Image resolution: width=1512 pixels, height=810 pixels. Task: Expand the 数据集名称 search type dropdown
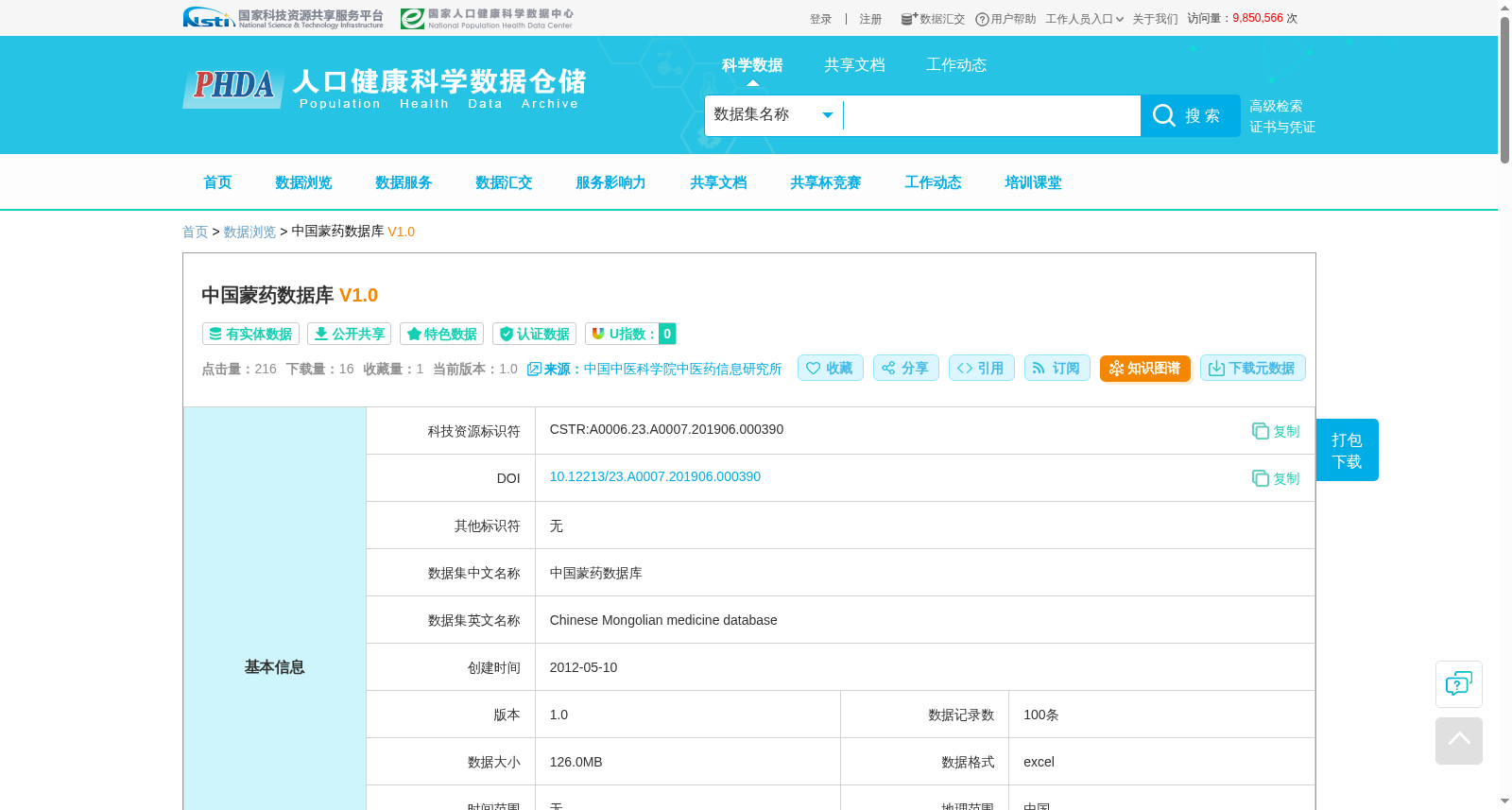pyautogui.click(x=774, y=115)
